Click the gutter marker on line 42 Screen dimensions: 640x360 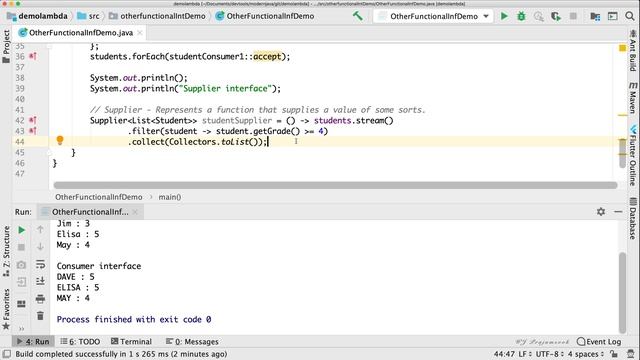(x=33, y=120)
